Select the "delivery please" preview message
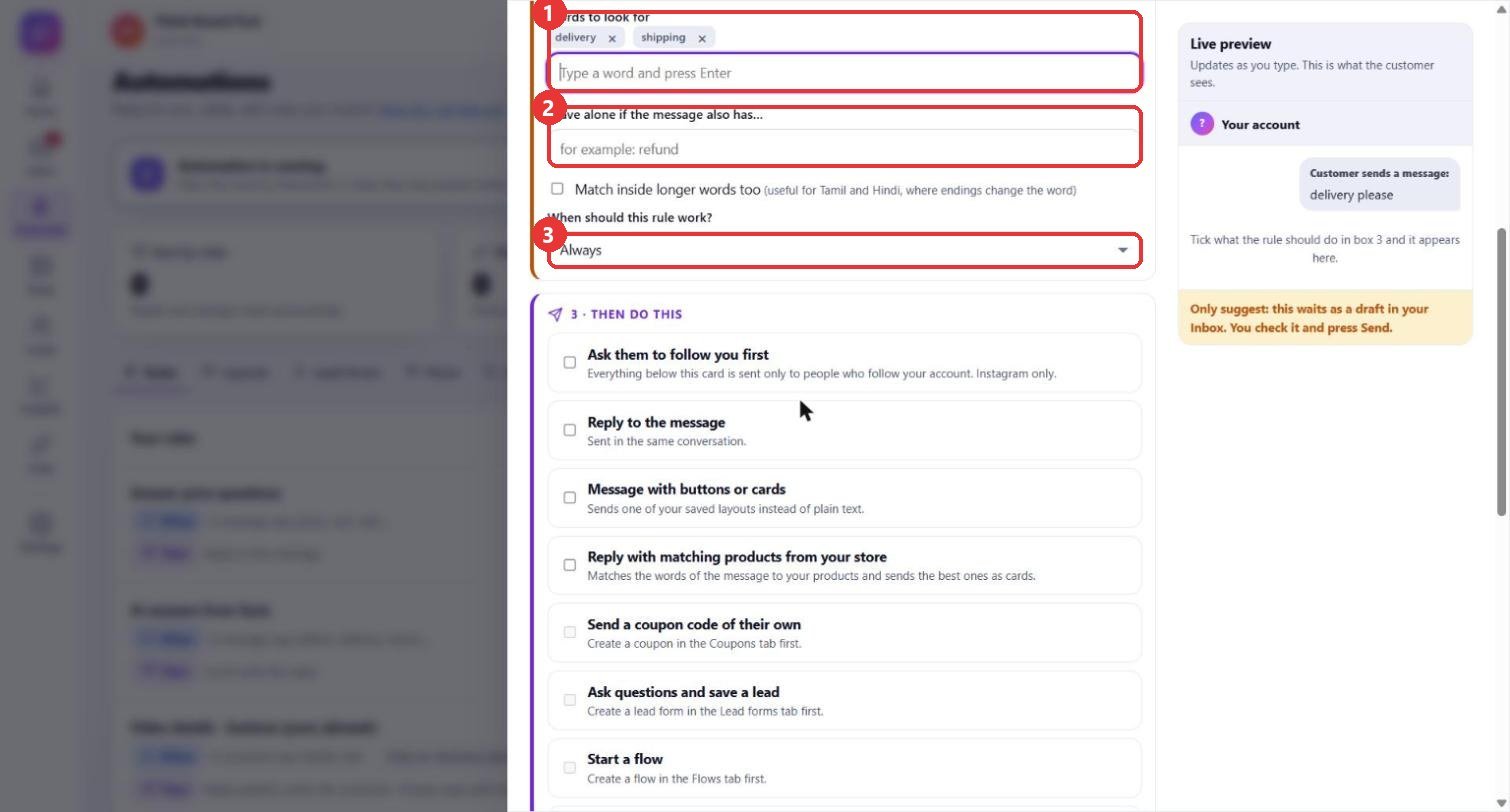 coord(1351,195)
